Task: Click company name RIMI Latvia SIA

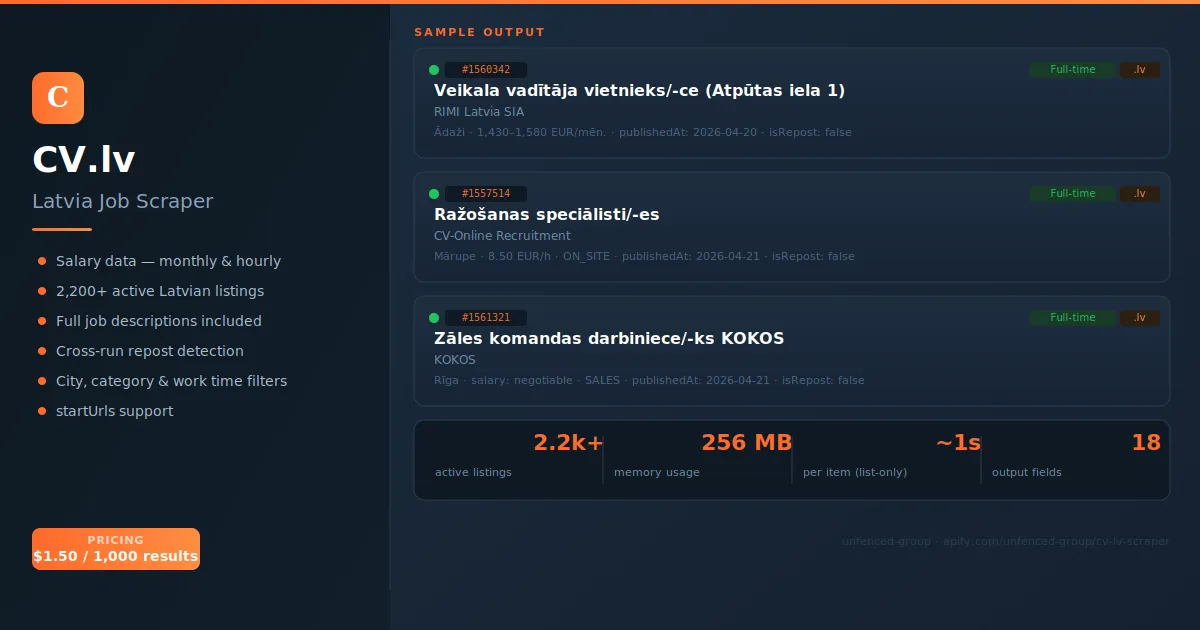Action: [479, 112]
